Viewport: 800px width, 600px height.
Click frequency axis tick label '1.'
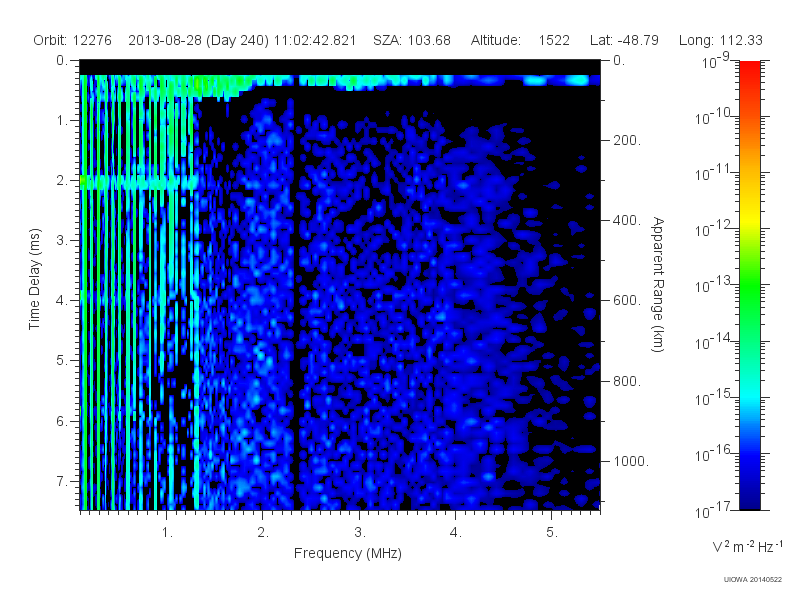pos(167,533)
